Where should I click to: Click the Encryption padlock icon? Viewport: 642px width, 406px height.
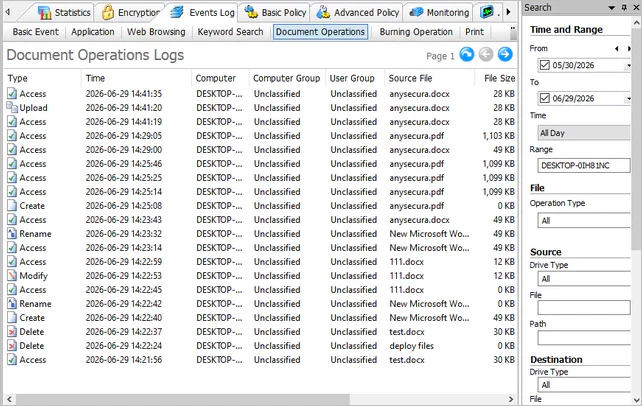(x=108, y=12)
